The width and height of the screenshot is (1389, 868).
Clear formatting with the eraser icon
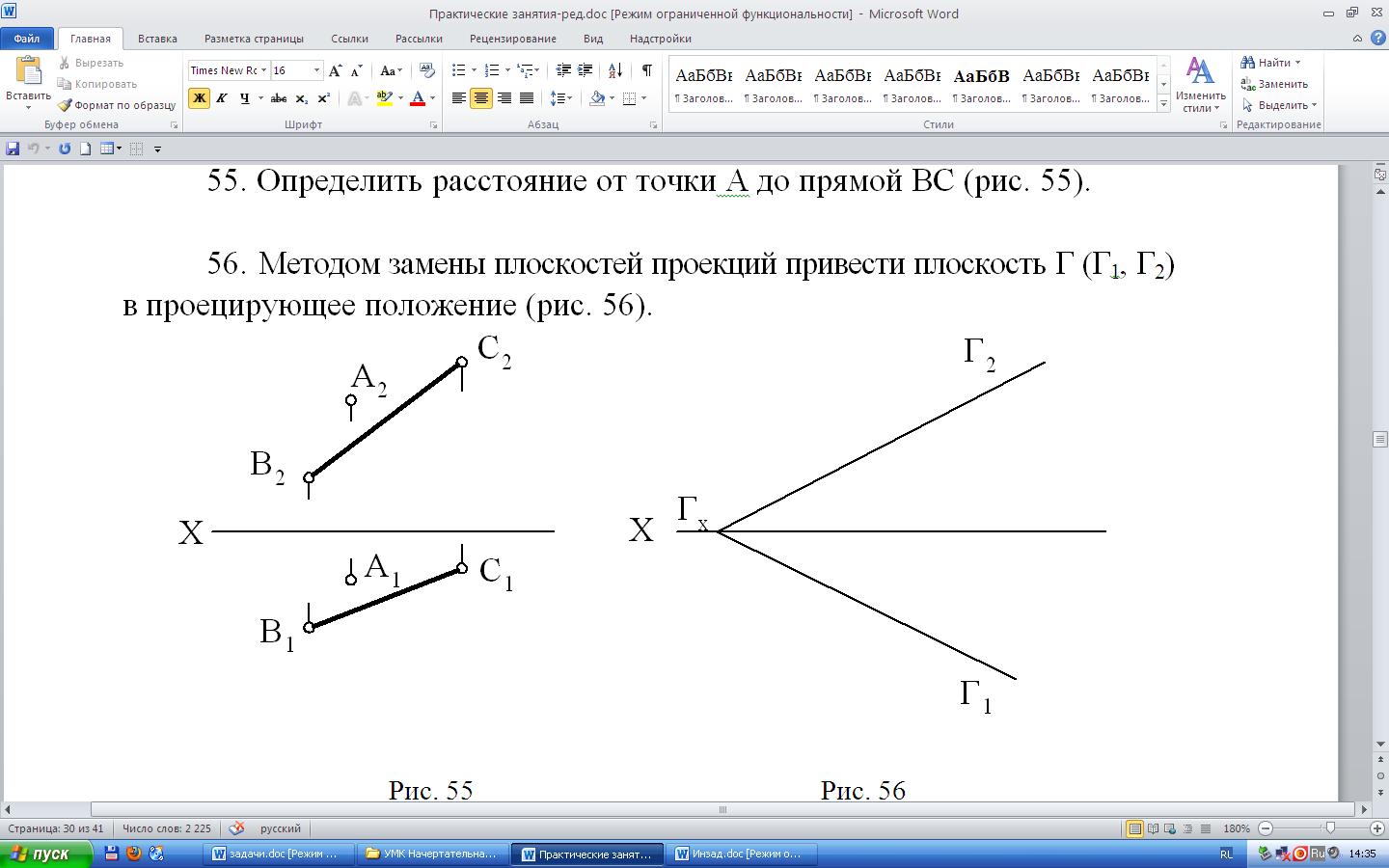(427, 70)
